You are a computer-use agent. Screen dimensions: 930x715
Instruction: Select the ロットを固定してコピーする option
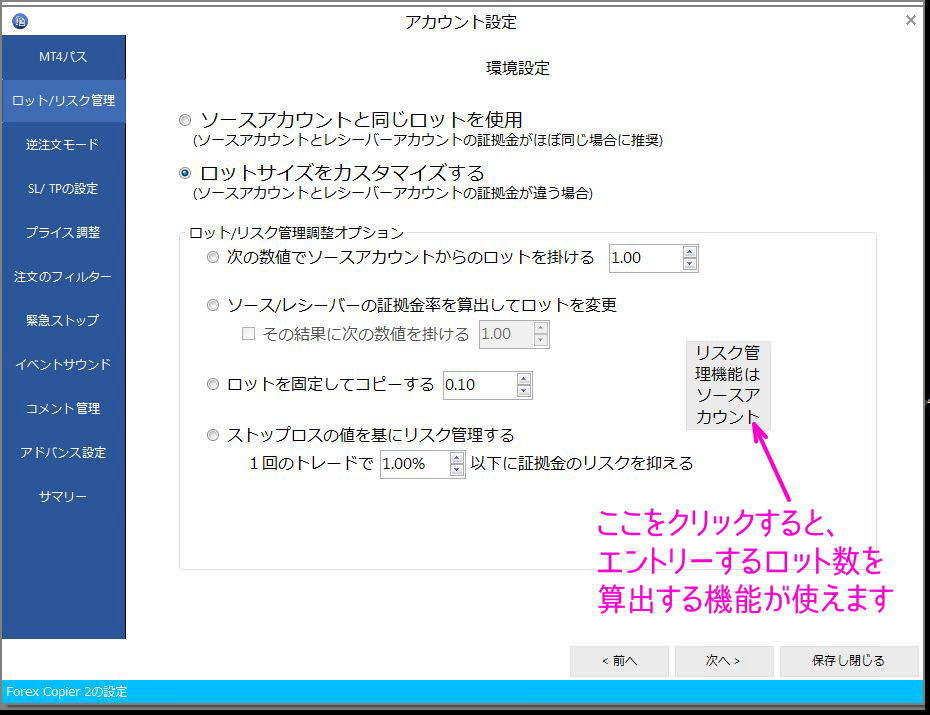coord(212,384)
